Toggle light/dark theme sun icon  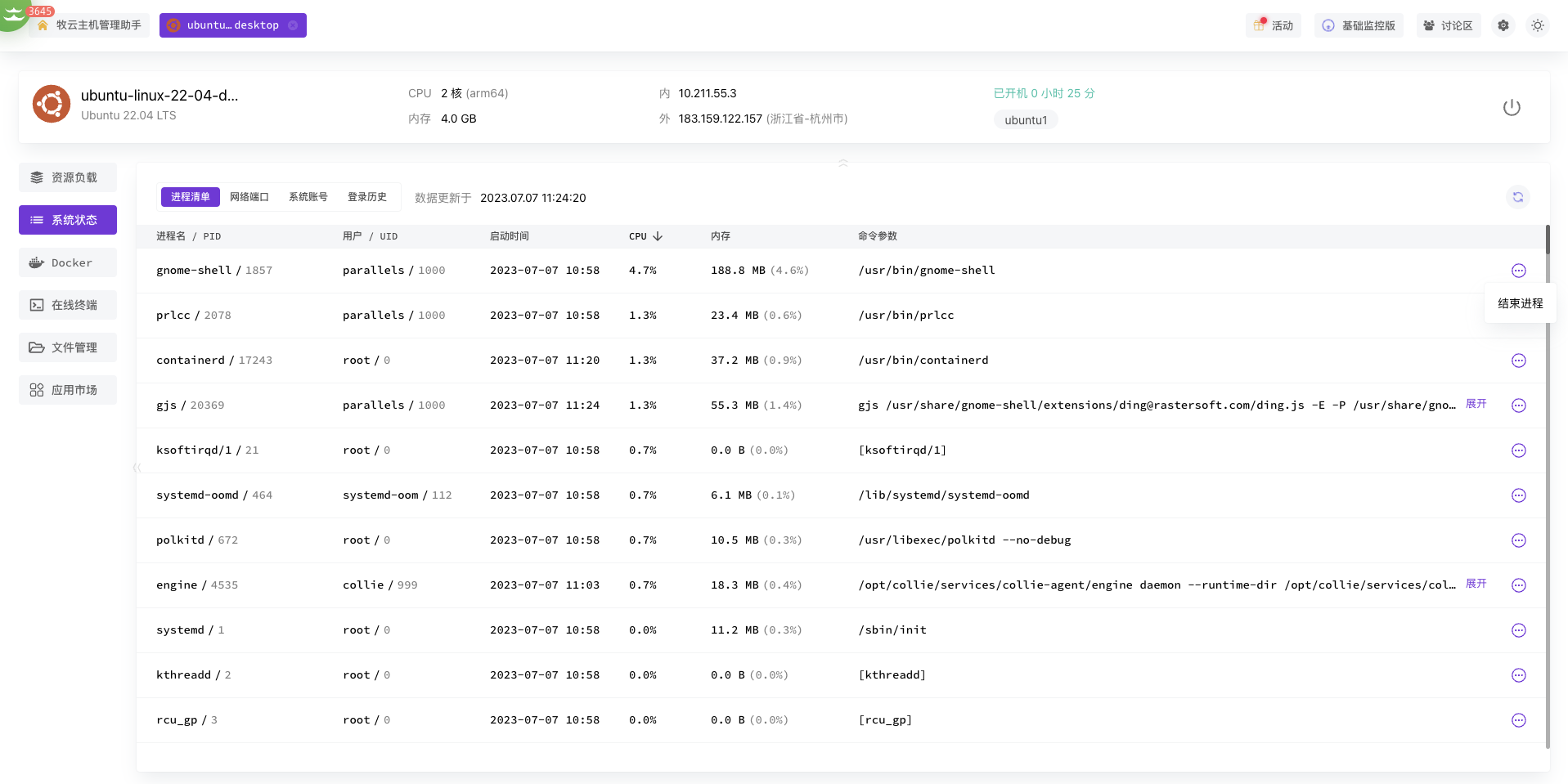(x=1538, y=25)
